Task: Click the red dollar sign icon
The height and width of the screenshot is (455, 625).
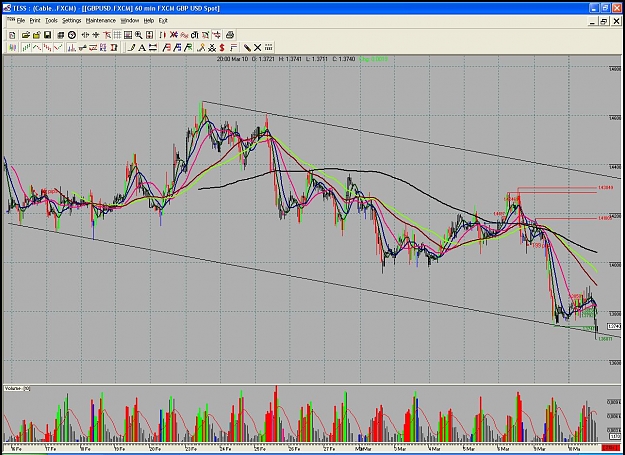Action: point(222,48)
